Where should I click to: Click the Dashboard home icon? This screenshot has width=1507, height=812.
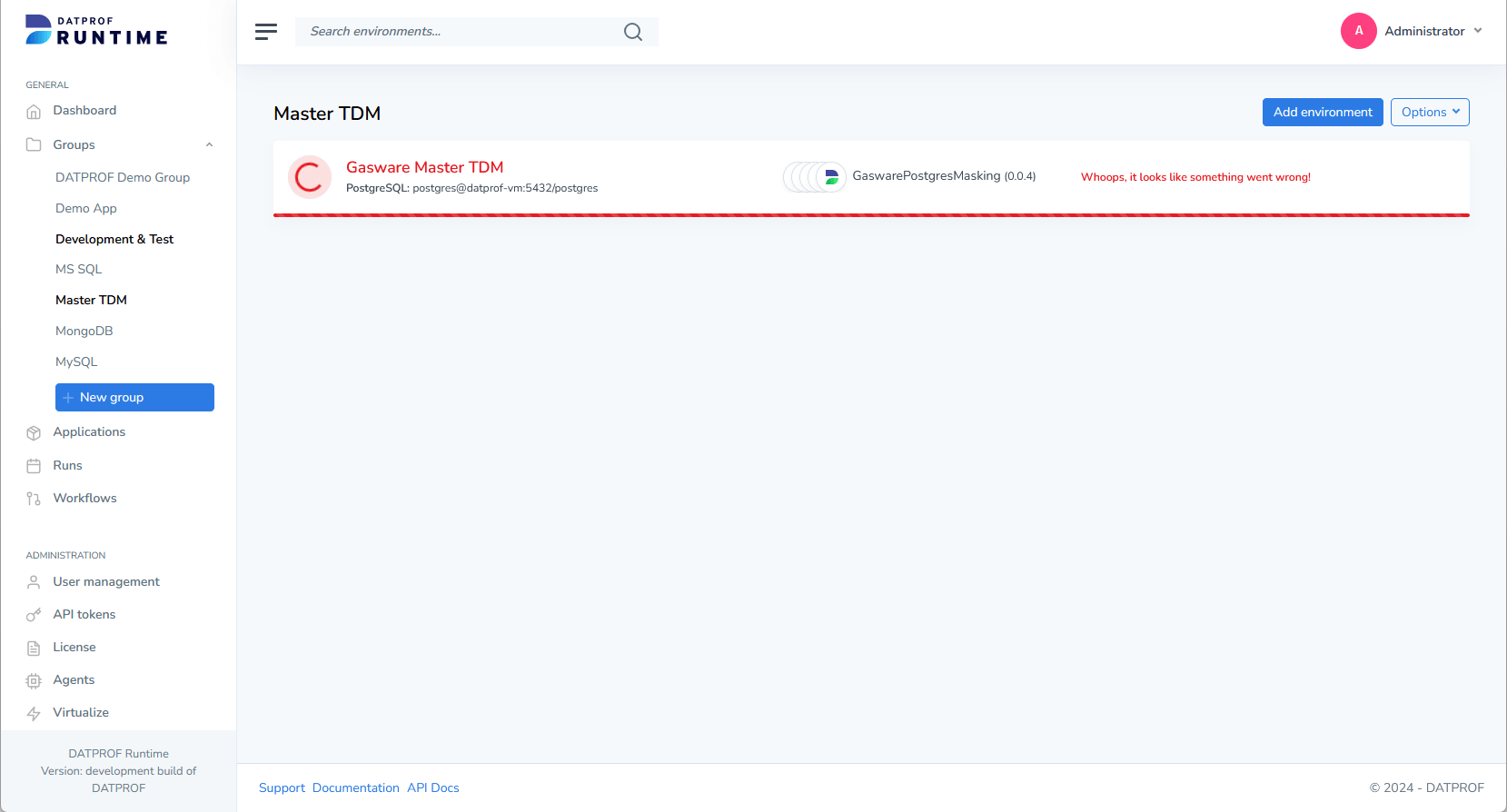(34, 112)
